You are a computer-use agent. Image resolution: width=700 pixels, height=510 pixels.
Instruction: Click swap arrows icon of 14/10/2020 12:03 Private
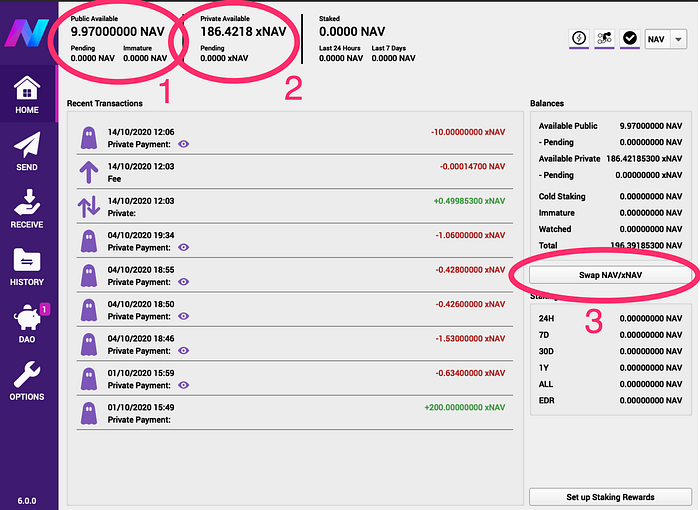click(x=89, y=206)
